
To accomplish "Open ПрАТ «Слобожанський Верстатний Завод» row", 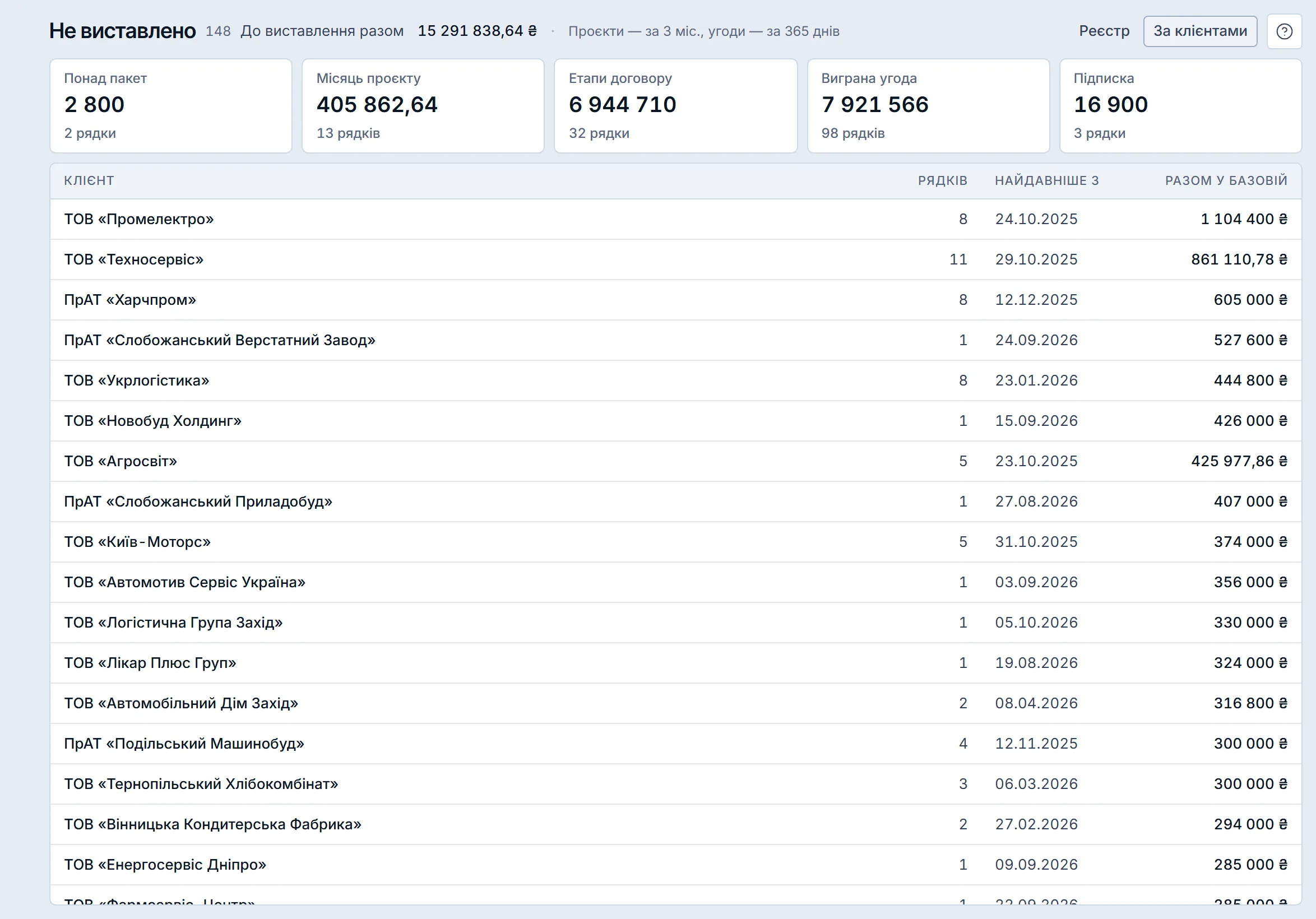I will click(x=676, y=340).
